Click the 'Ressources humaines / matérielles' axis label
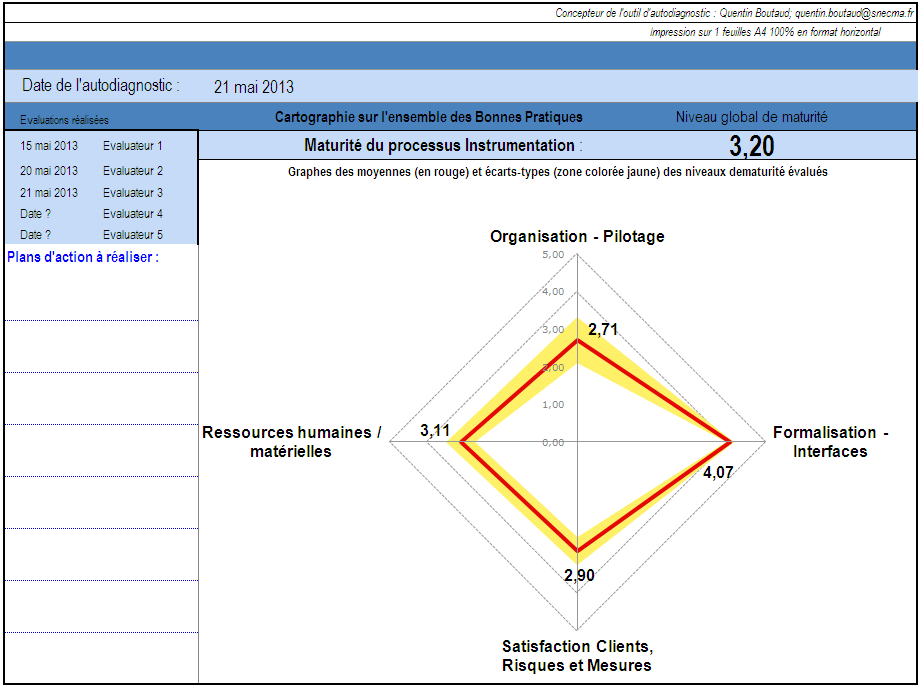This screenshot has height=688, width=921. [292, 442]
